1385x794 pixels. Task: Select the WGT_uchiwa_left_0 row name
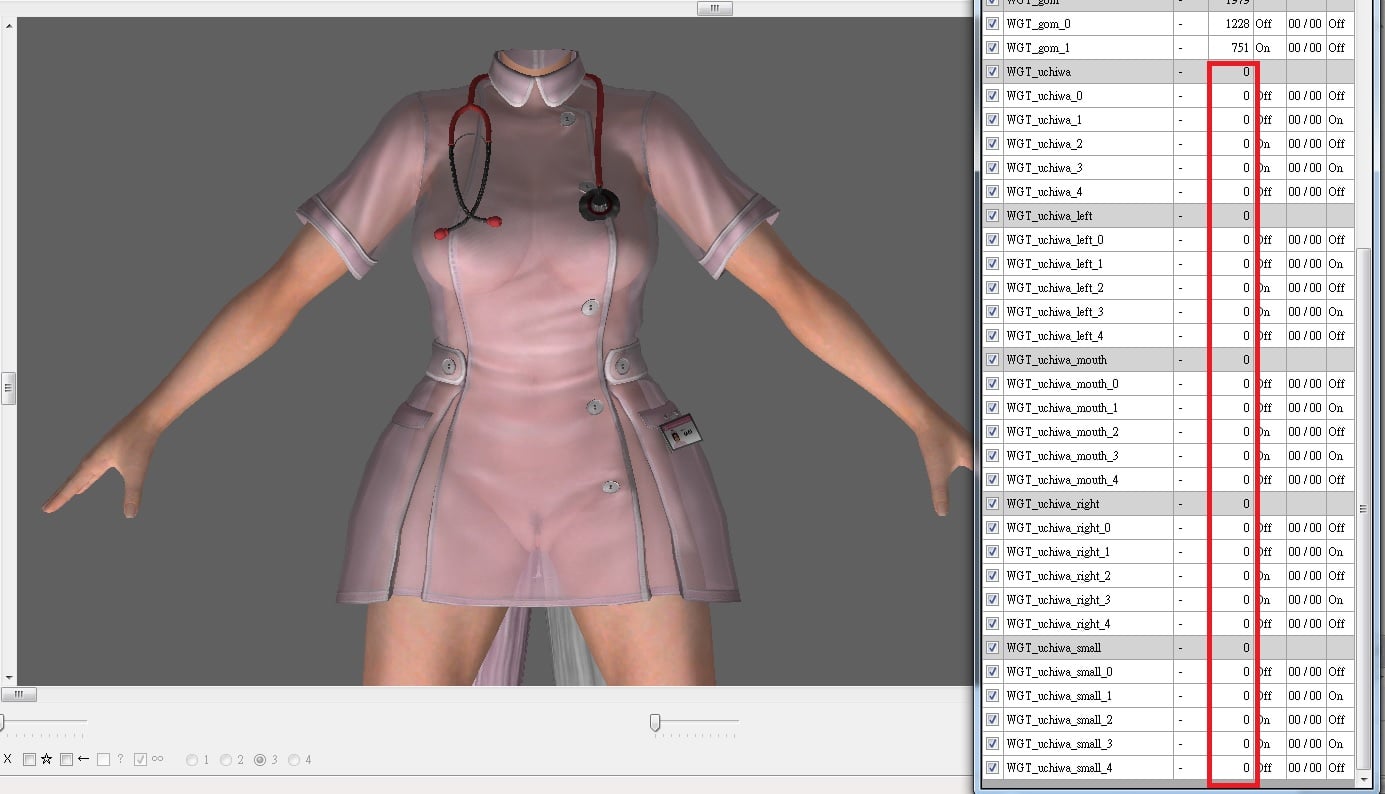tap(1055, 240)
